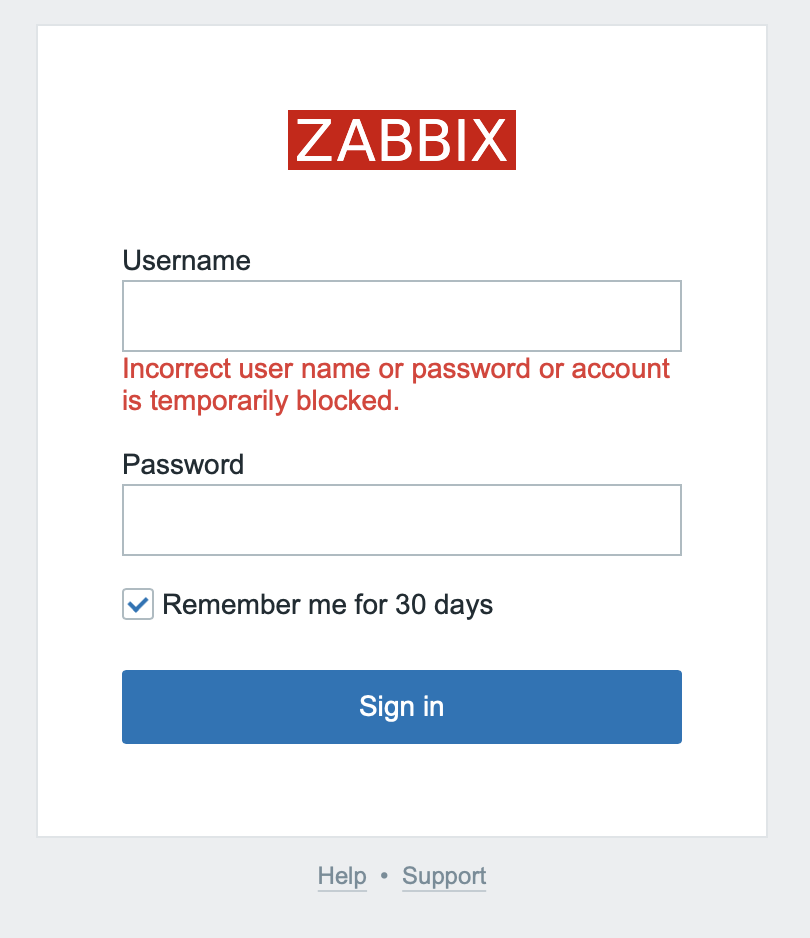Click '30 days' in the remember-me label
This screenshot has height=938, width=810.
click(x=444, y=604)
